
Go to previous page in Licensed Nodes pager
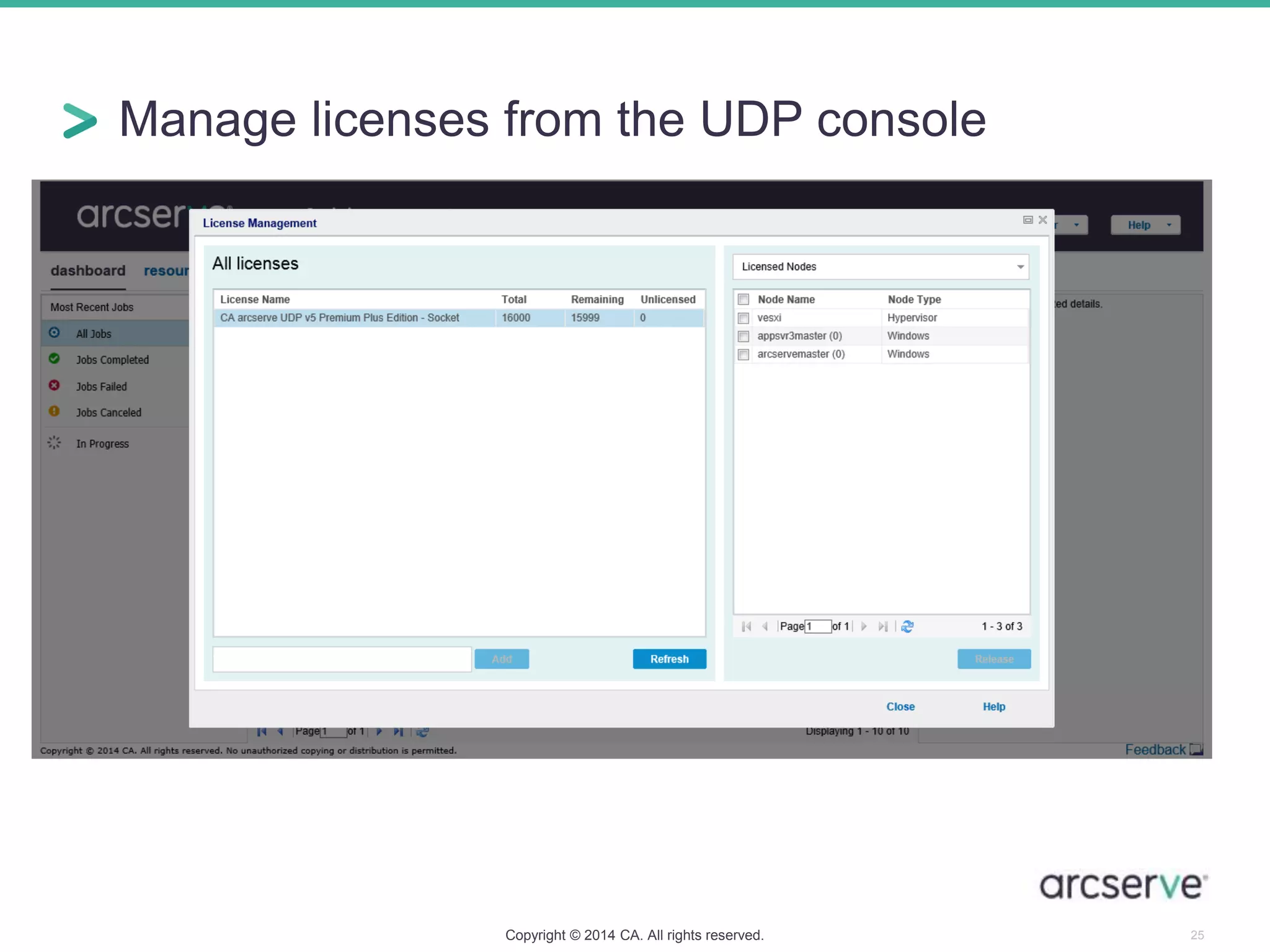point(765,627)
